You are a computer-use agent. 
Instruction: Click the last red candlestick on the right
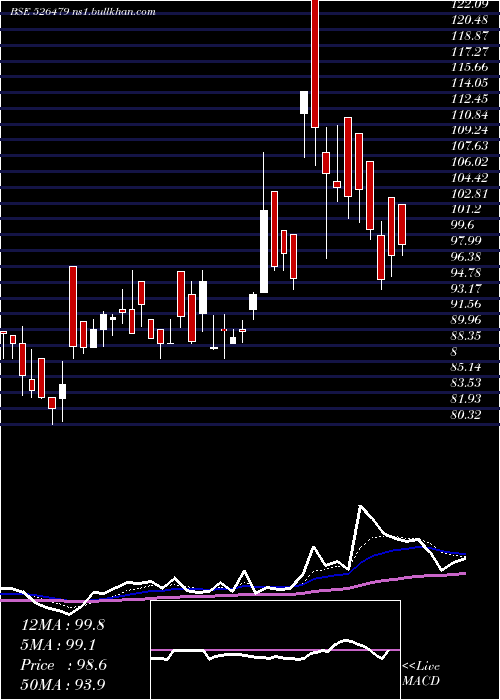click(402, 224)
